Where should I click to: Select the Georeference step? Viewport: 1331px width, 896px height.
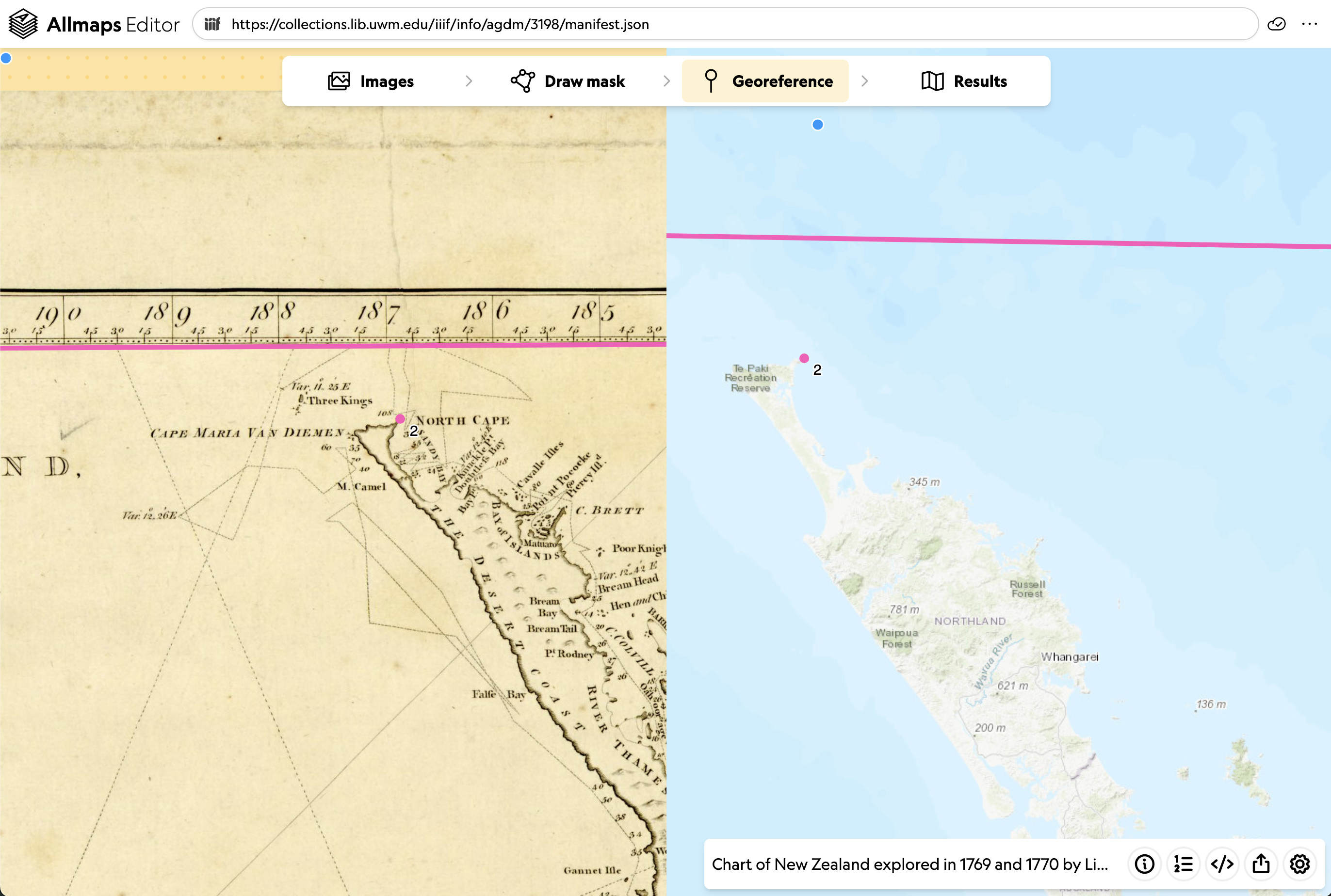pyautogui.click(x=766, y=81)
